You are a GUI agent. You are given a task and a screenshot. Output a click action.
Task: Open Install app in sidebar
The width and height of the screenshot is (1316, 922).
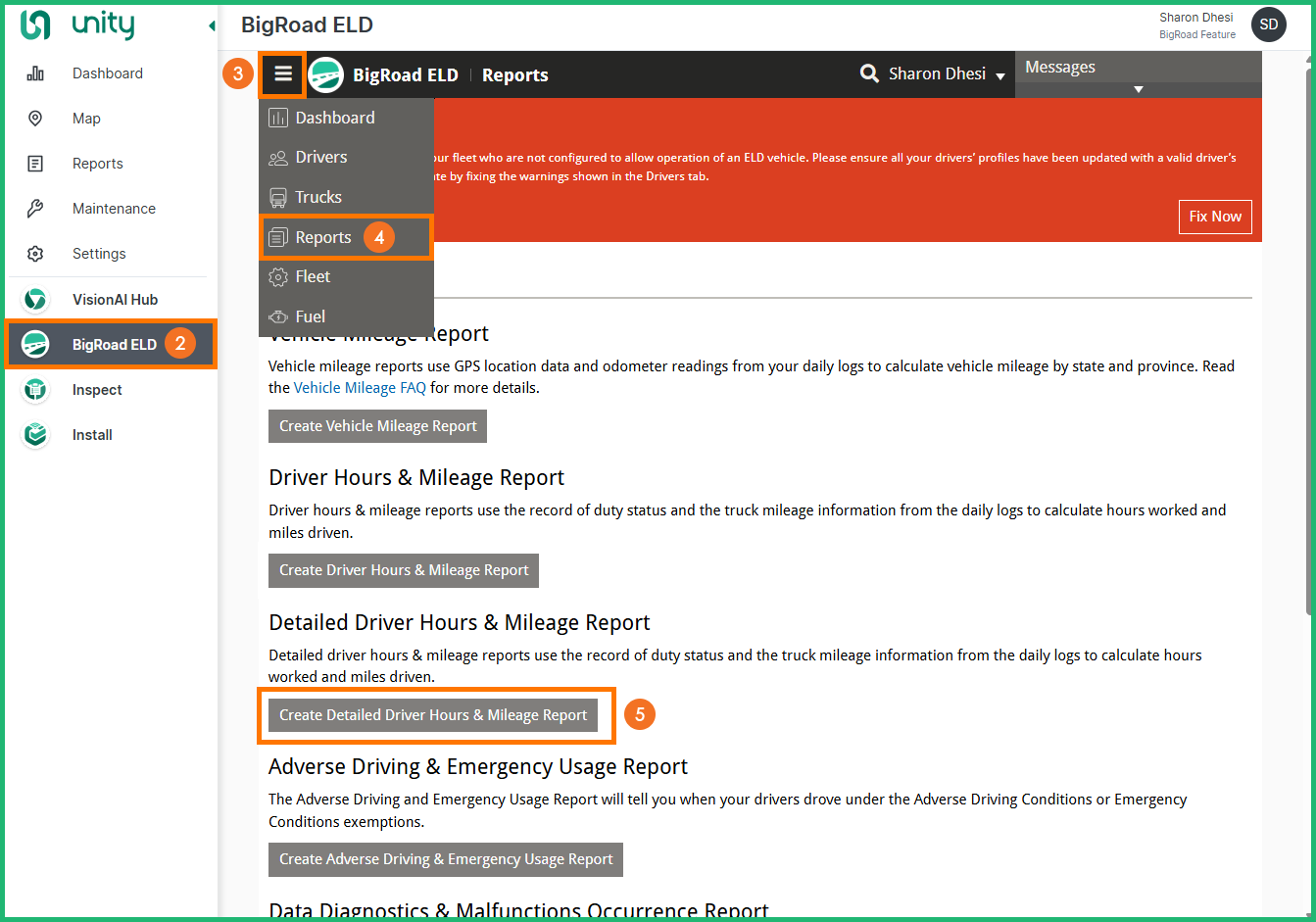tap(92, 435)
